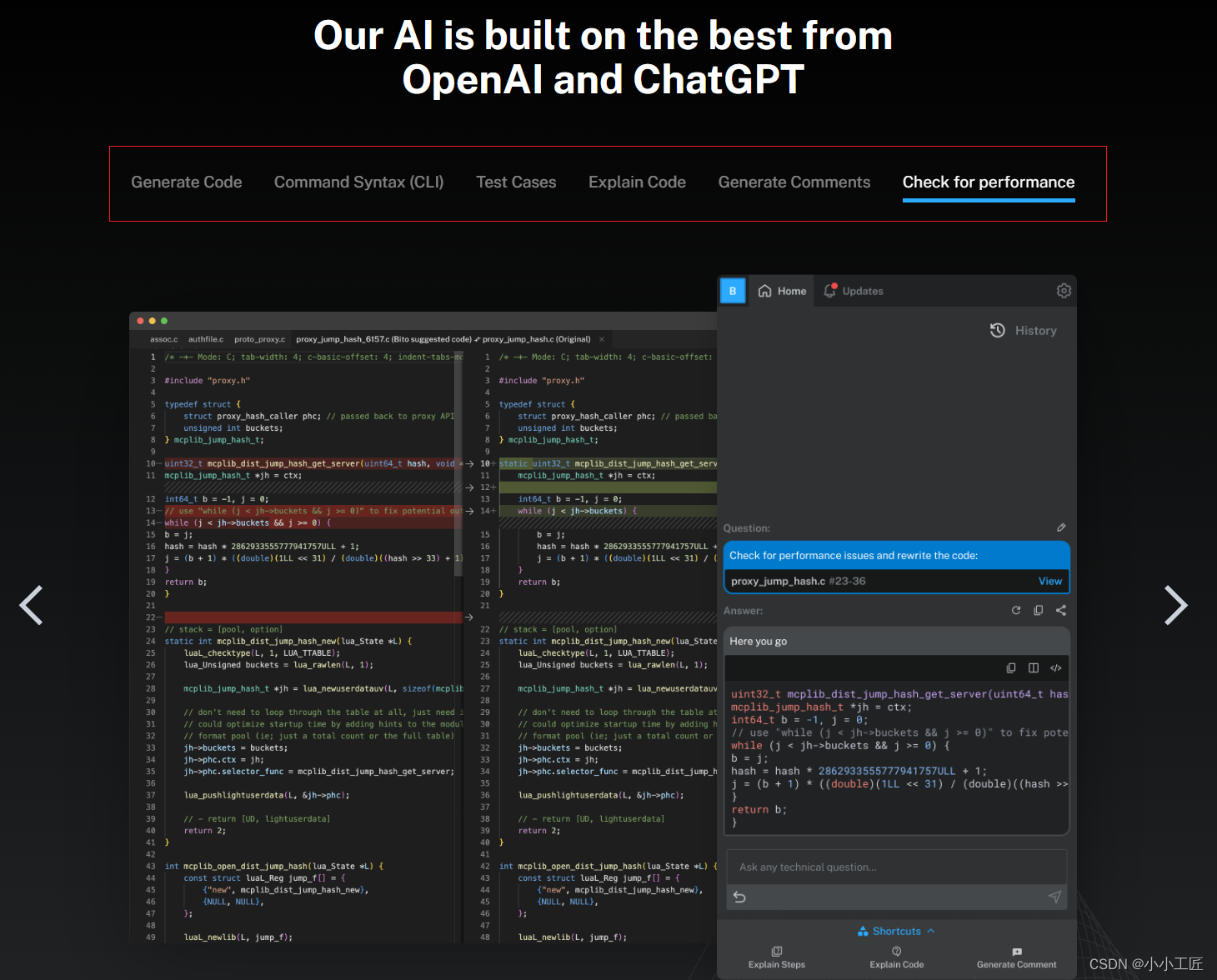Apply the diff arrow beside left-pane line 10
The width and height of the screenshot is (1217, 980).
470,463
